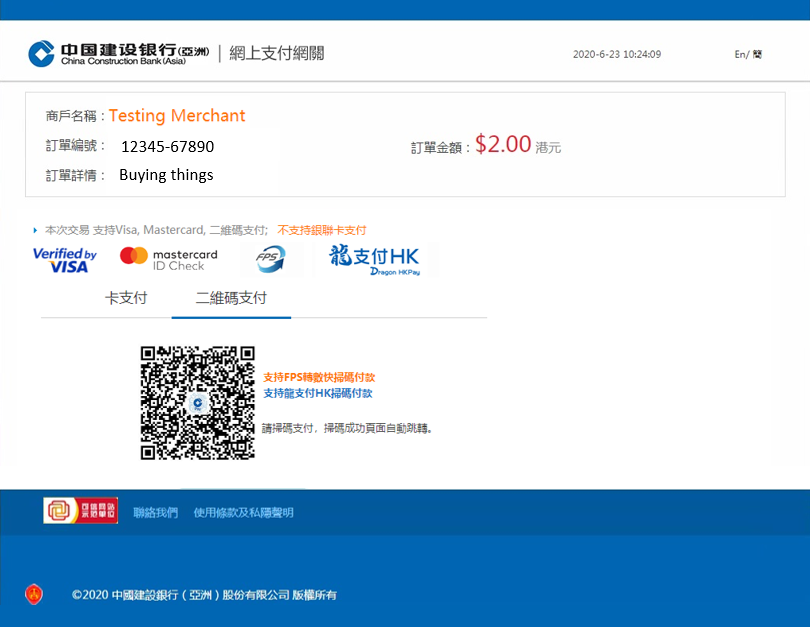Click the 支持FPS轉數快掃碼付款 text

tap(319, 377)
